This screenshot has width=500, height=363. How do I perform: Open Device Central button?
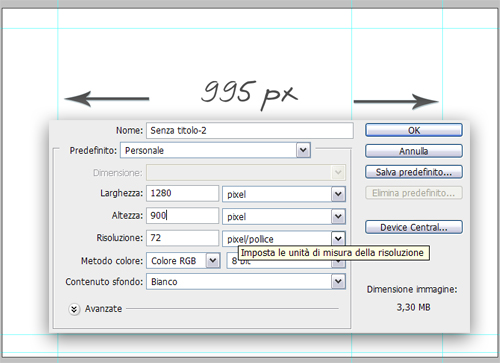pos(414,227)
